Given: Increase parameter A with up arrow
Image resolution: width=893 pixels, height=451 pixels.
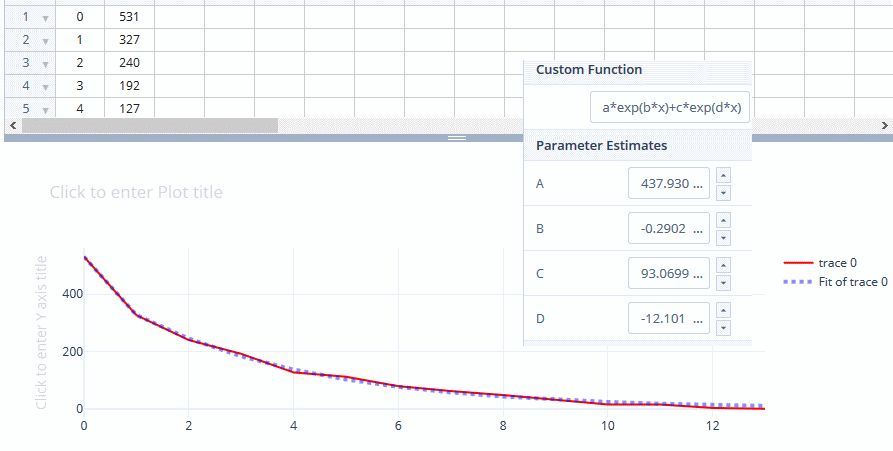Looking at the screenshot, I should (x=724, y=176).
